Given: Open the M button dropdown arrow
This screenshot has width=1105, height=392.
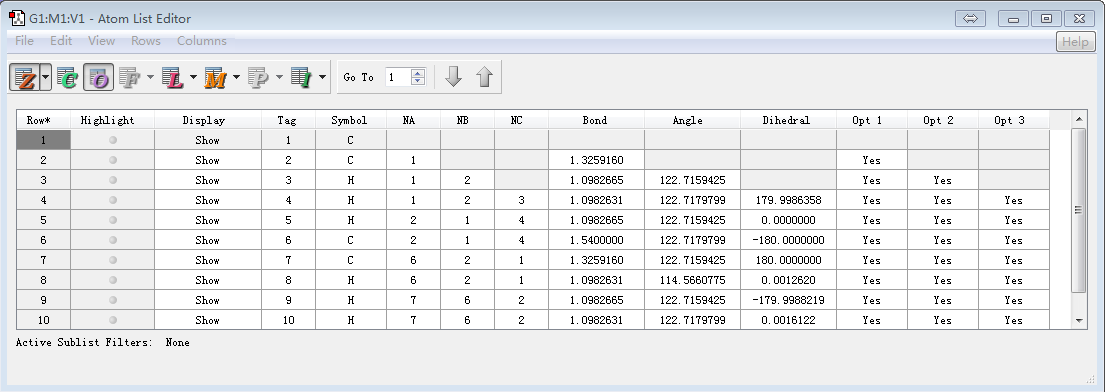Looking at the screenshot, I should coord(236,77).
